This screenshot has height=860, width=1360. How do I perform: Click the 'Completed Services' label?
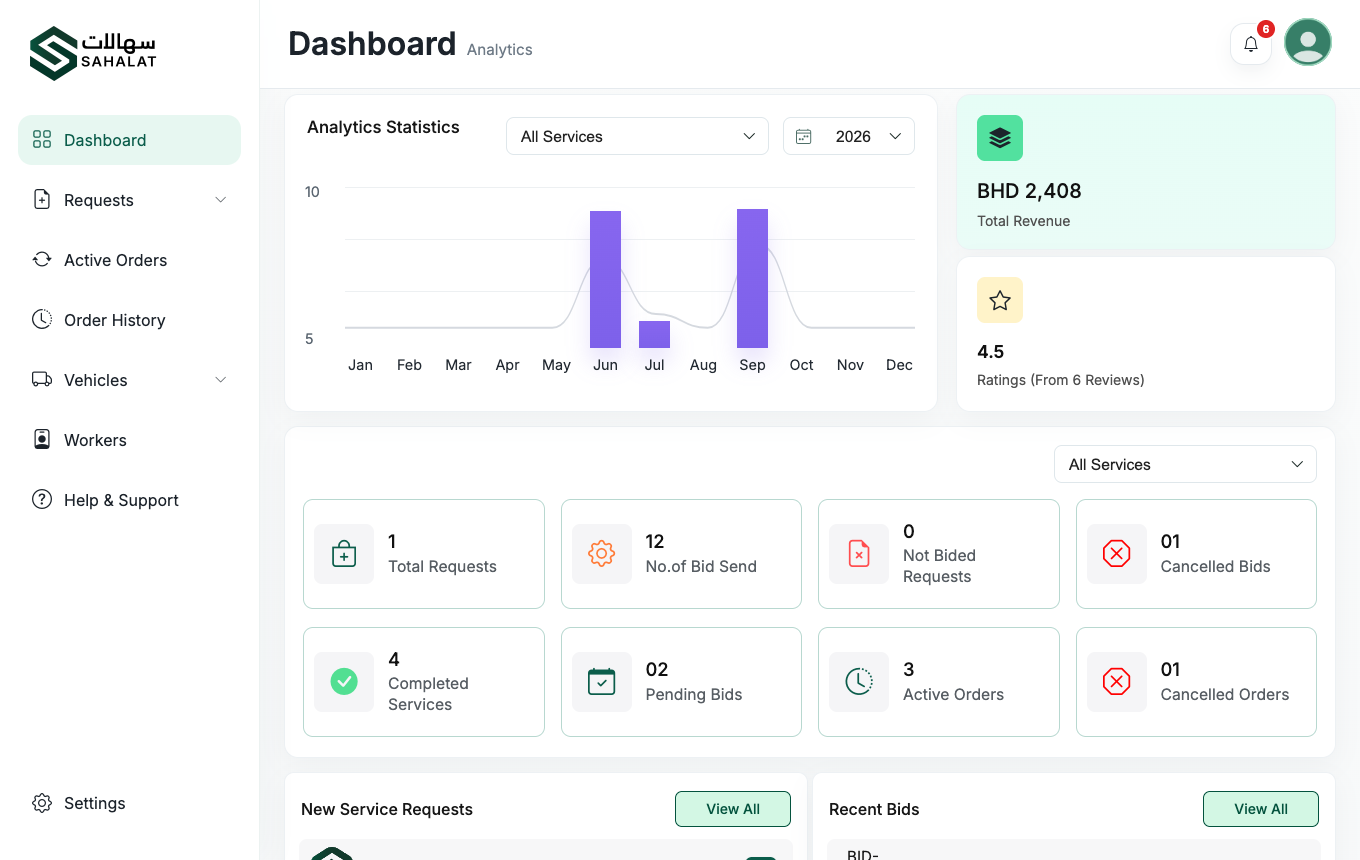(428, 694)
